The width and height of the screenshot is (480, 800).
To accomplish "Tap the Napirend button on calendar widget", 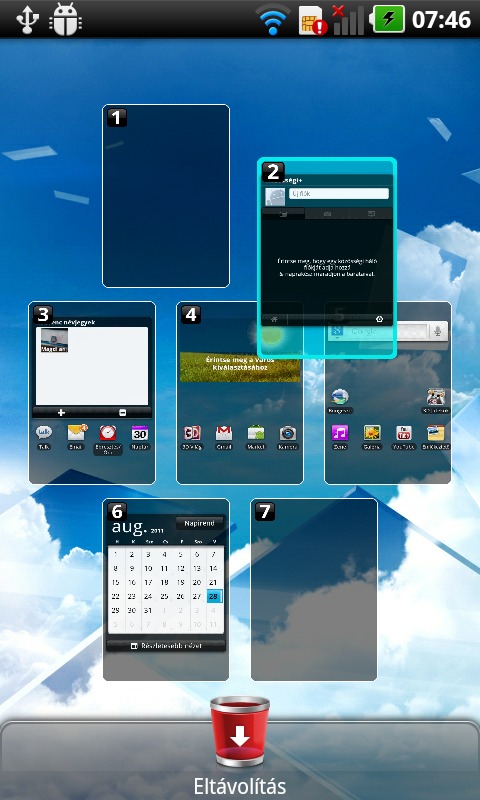I will pos(199,523).
